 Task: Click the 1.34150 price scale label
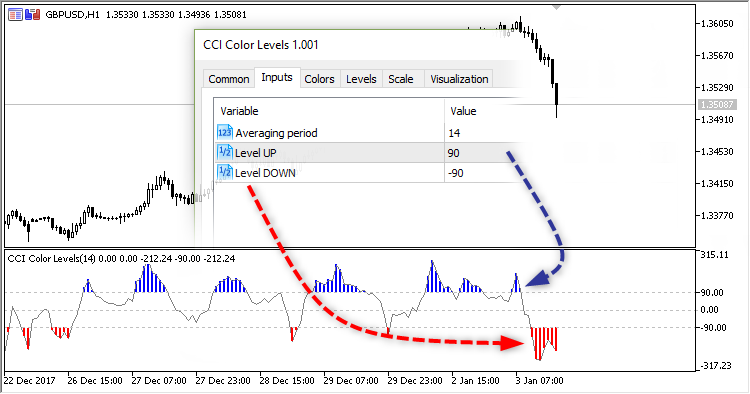(x=717, y=184)
